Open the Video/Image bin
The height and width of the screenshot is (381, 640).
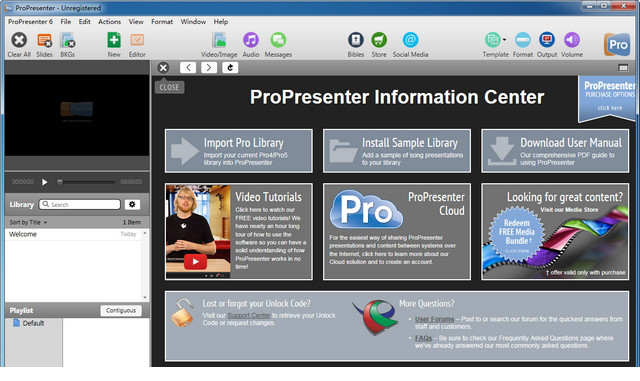point(219,40)
